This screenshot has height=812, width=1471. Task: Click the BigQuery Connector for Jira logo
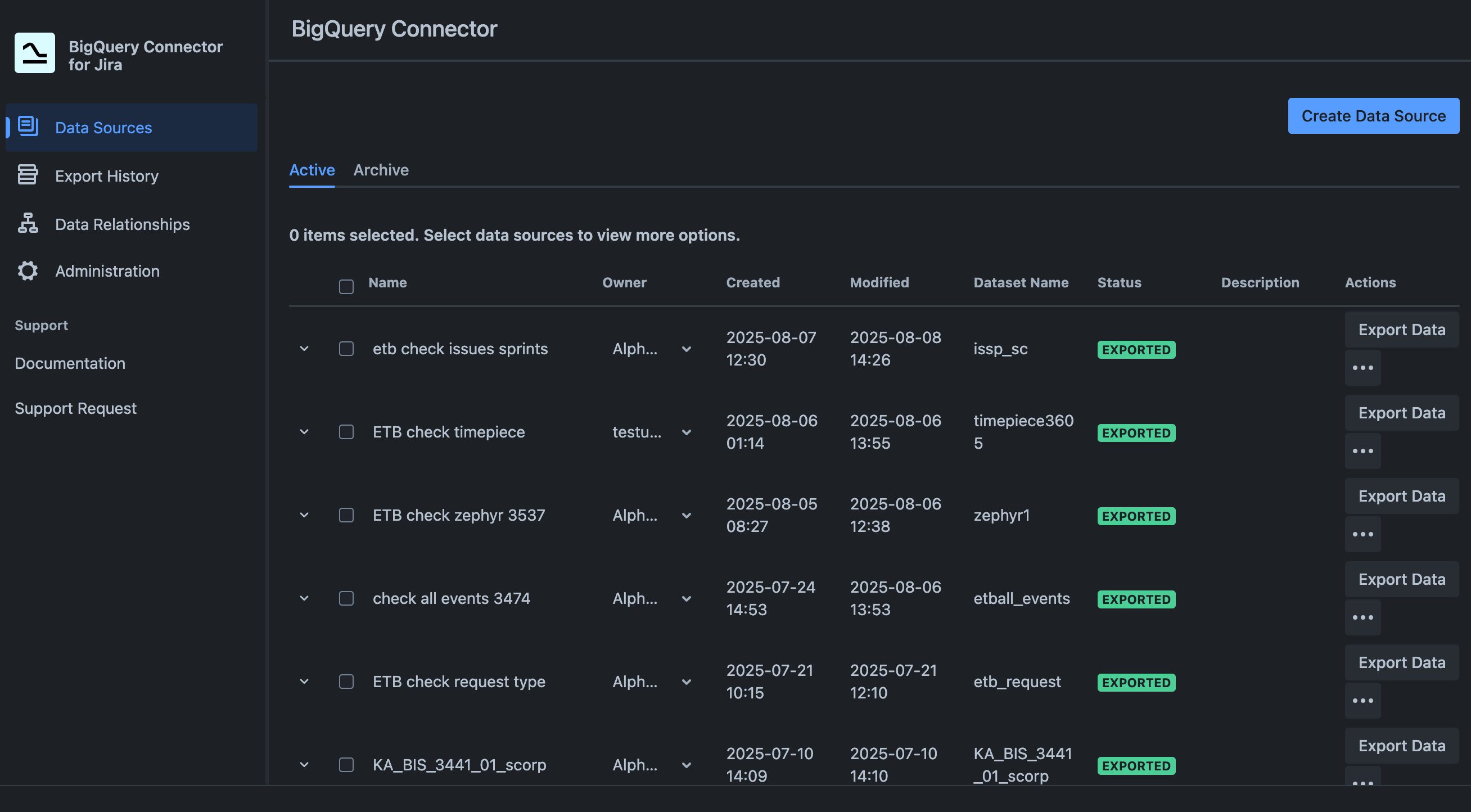[34, 52]
